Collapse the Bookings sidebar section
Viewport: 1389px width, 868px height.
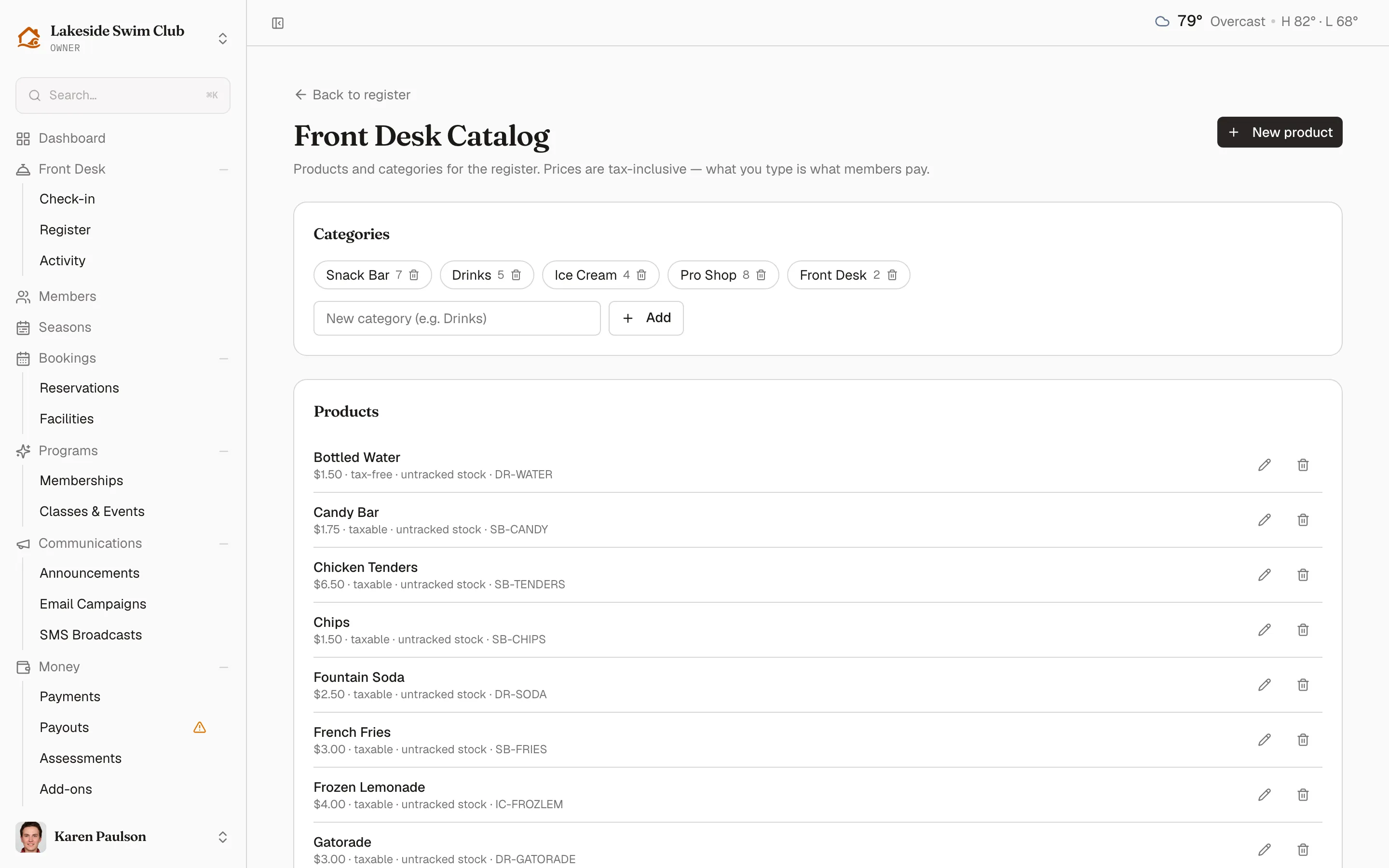[x=224, y=359]
